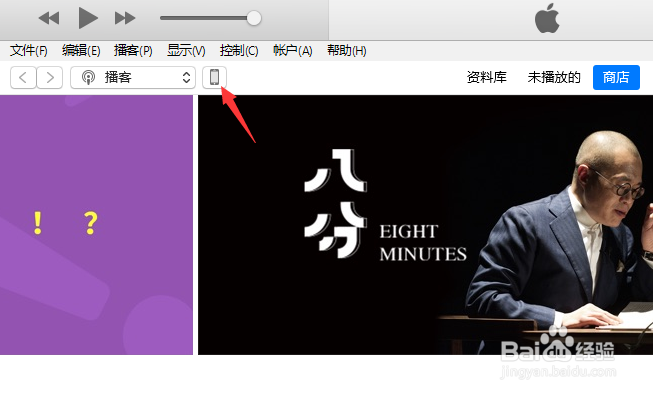Open the 控制(C) menu
This screenshot has width=653, height=395.
239,51
